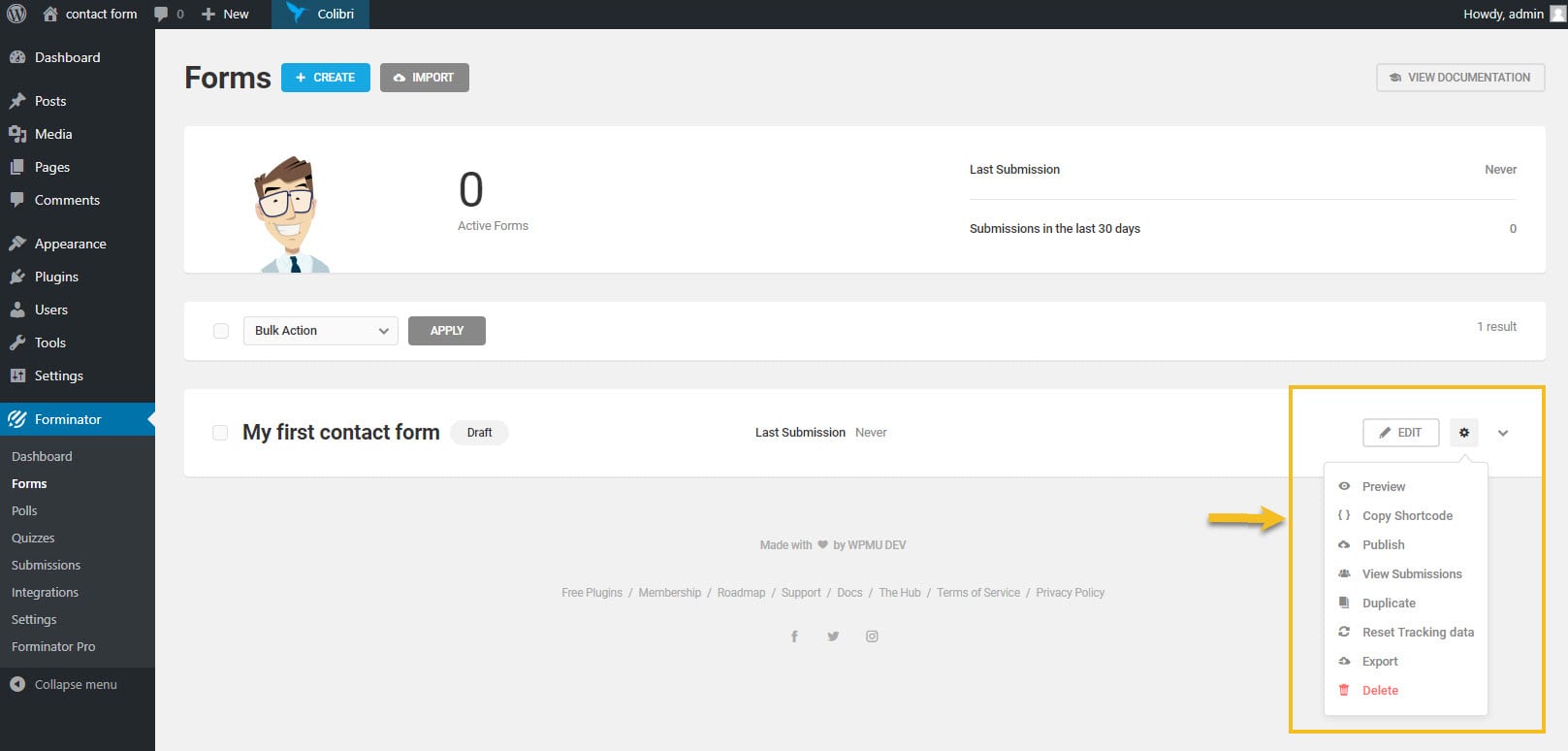Screen dimensions: 1568x751
Task: Click the sidebar Settings sliders icon
Action: (x=17, y=375)
